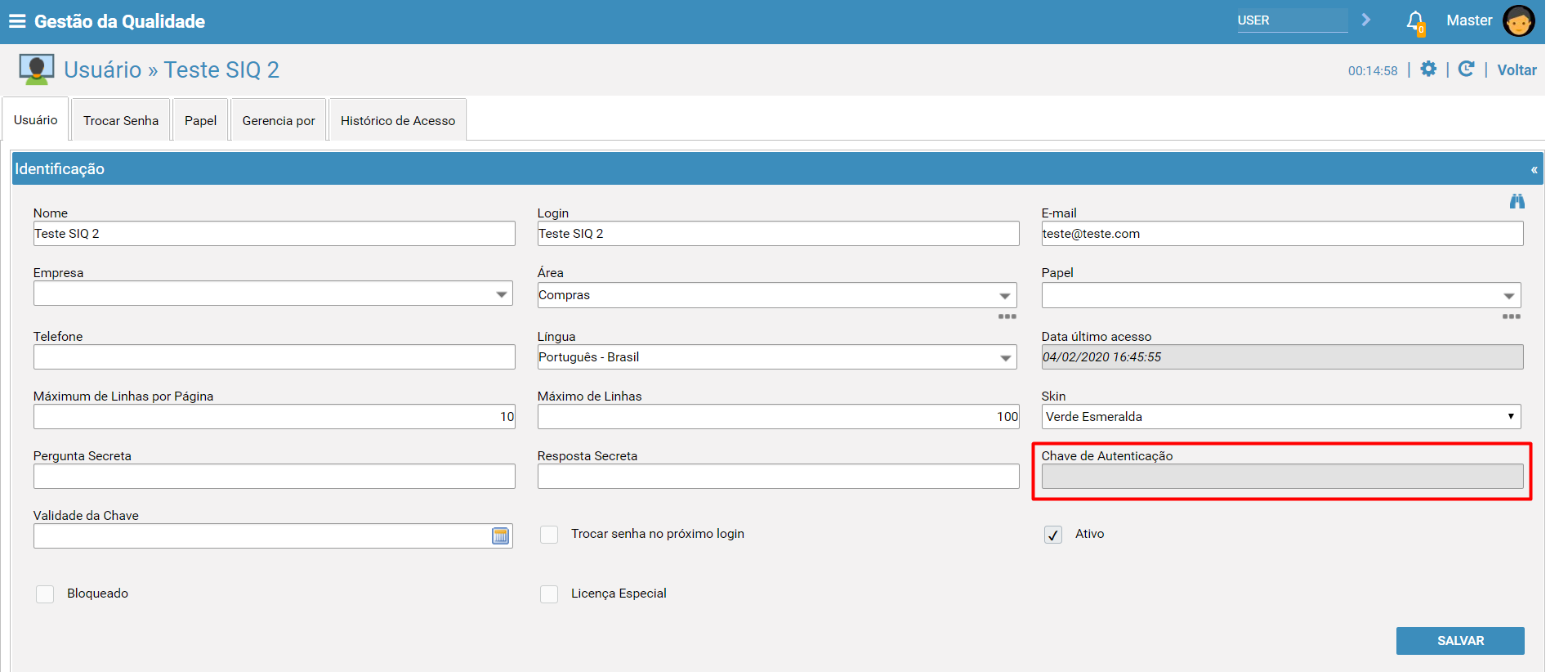Click the SALVAR button
This screenshot has width=1568, height=672.
pos(1460,641)
